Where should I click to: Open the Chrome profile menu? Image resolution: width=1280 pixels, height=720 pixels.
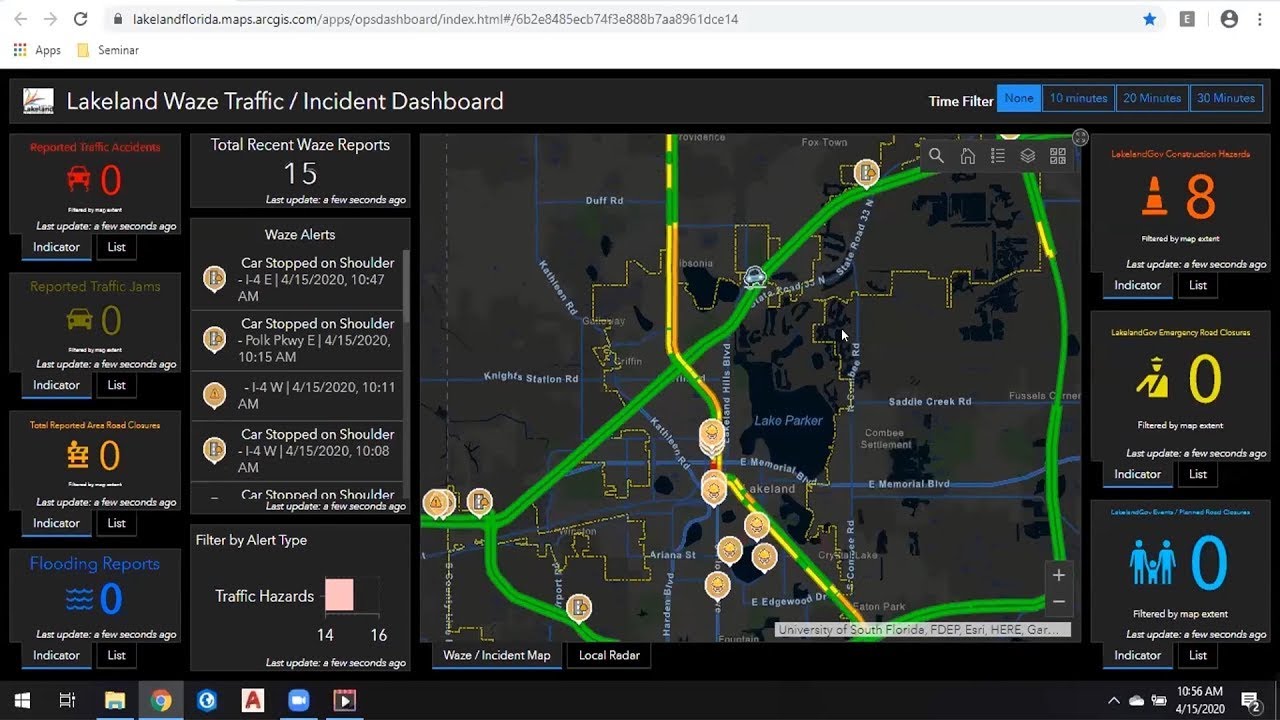tap(1229, 19)
